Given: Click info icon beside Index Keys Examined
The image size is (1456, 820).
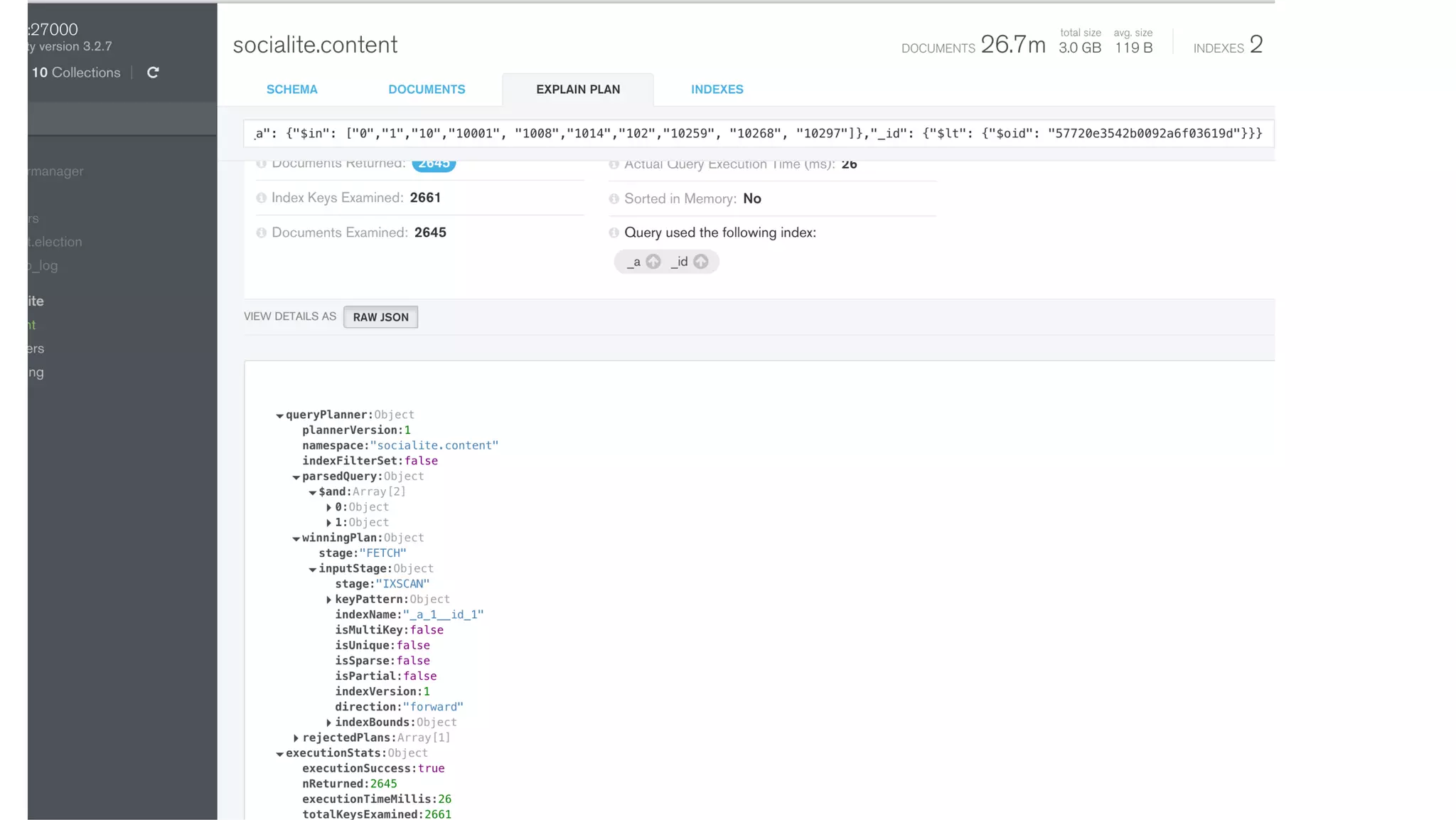Looking at the screenshot, I should [261, 198].
